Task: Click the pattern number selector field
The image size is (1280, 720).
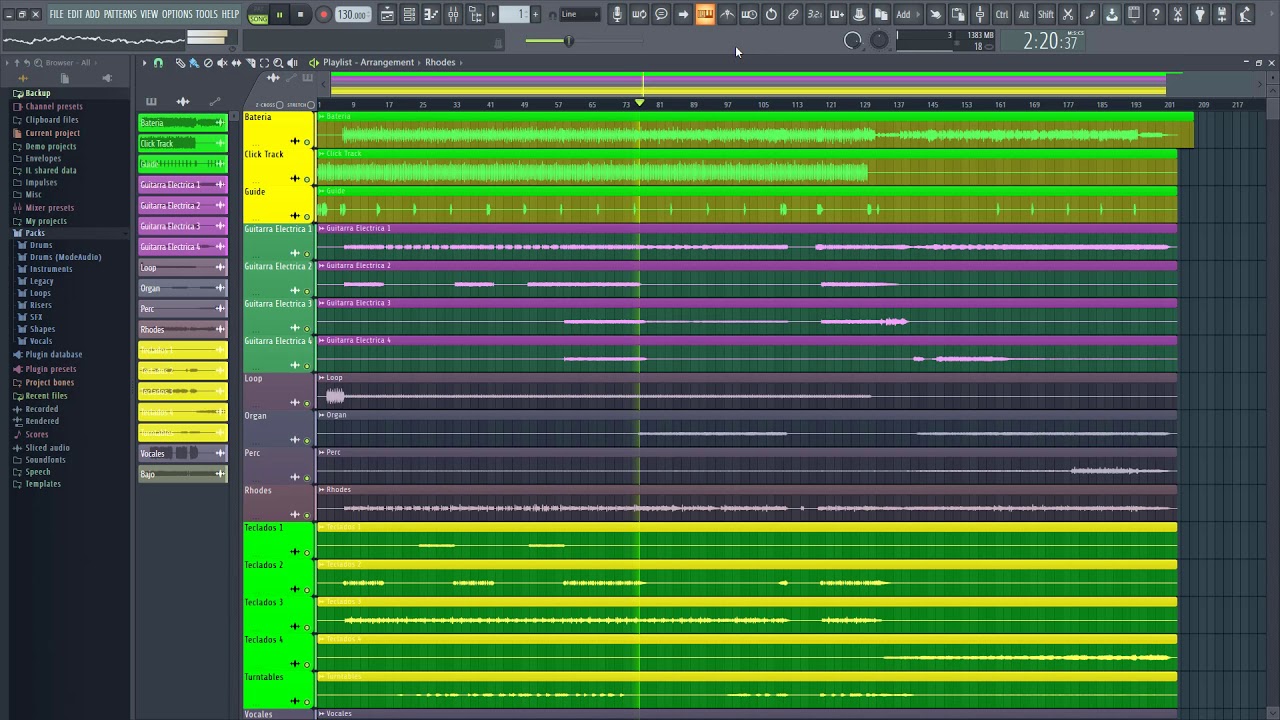Action: tap(513, 14)
